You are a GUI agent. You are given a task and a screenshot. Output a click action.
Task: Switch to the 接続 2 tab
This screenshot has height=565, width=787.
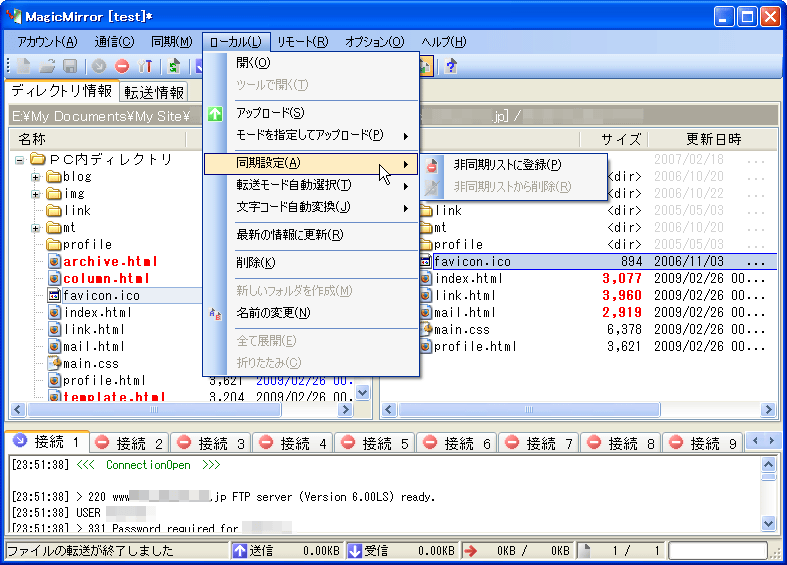coord(131,443)
